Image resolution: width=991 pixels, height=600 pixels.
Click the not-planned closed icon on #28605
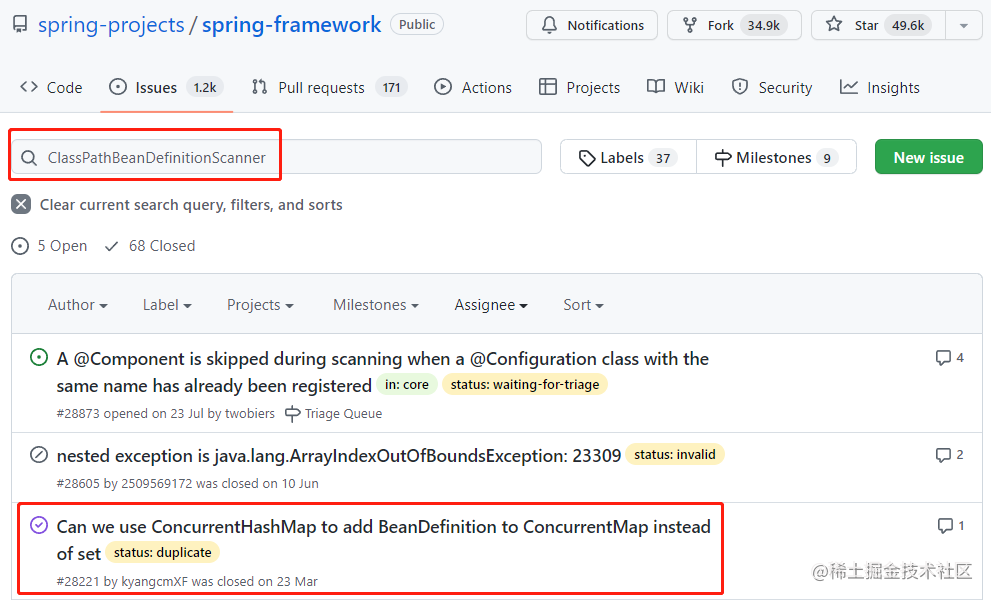tap(39, 455)
